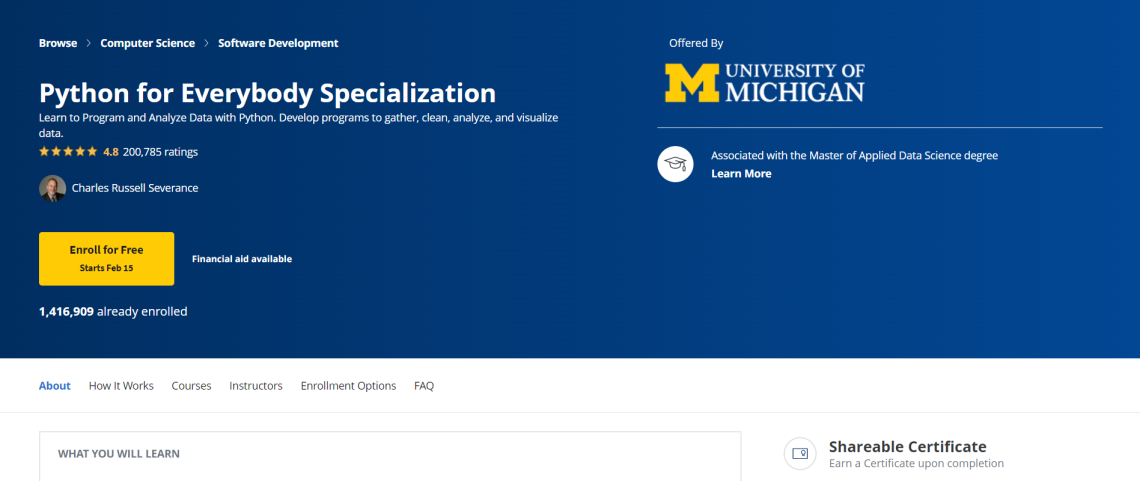Screen dimensions: 1140x481
Task: Go to Computer Science breadcrumb
Action: 148,43
